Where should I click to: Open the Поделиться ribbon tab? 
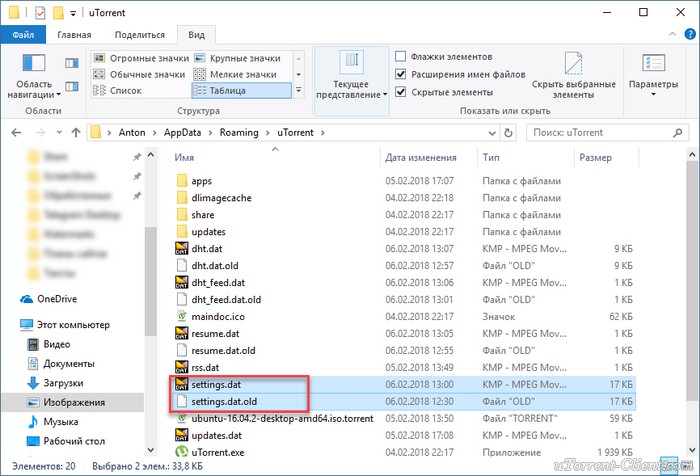click(x=140, y=34)
